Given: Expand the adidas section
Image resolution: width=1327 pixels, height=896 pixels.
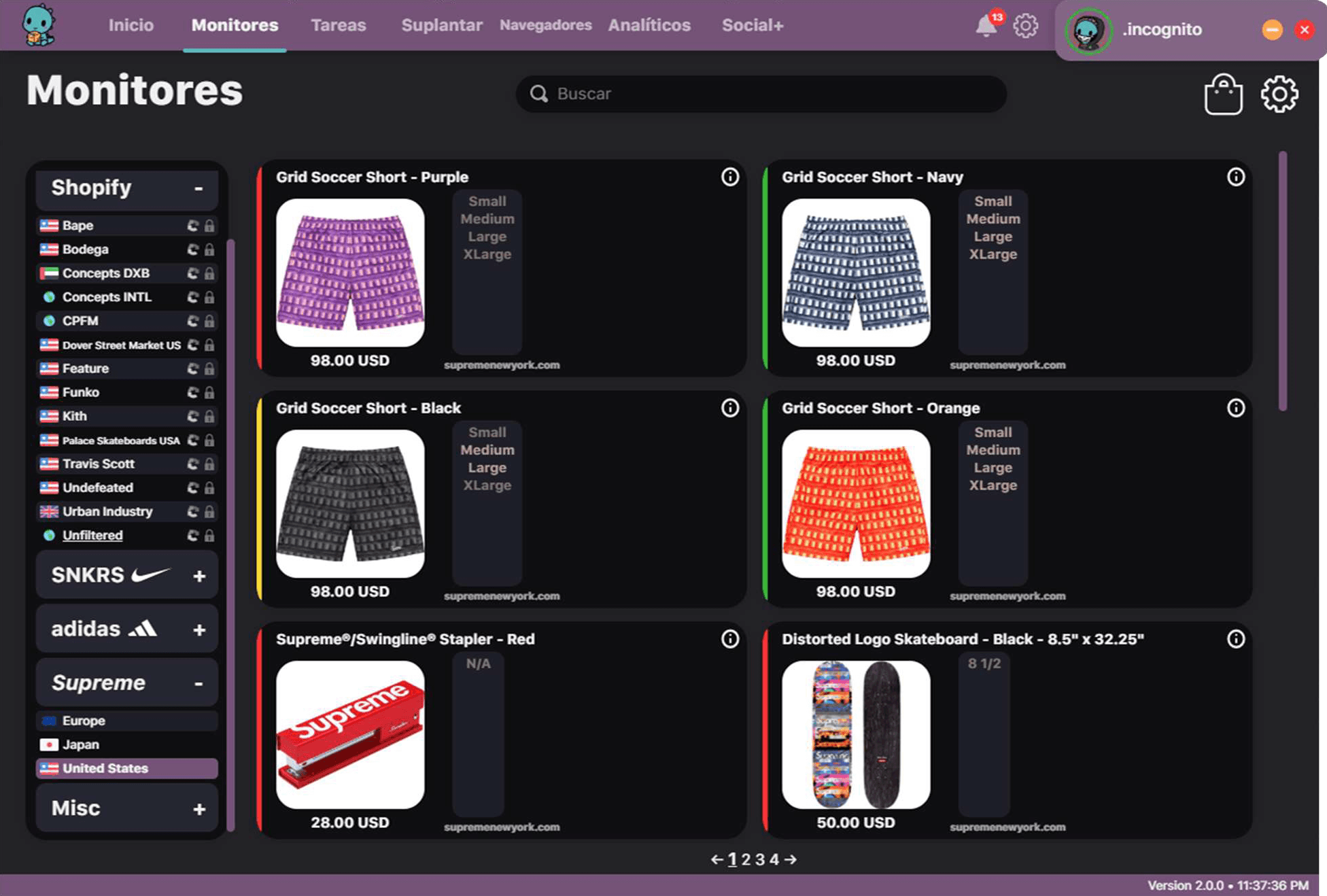Looking at the screenshot, I should pyautogui.click(x=199, y=630).
